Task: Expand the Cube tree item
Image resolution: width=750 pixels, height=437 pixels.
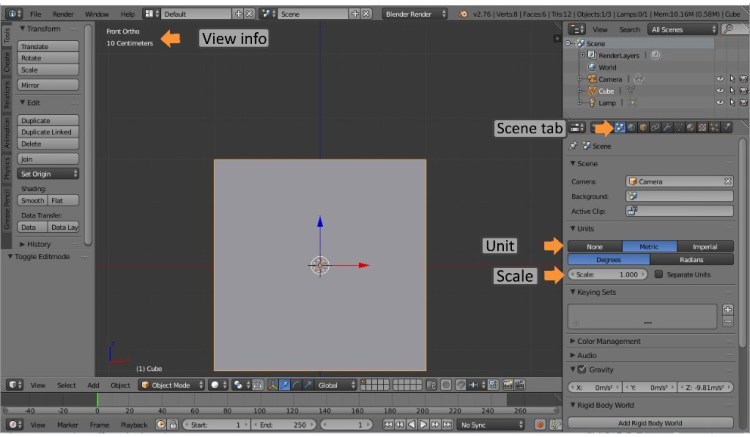Action: 579,91
